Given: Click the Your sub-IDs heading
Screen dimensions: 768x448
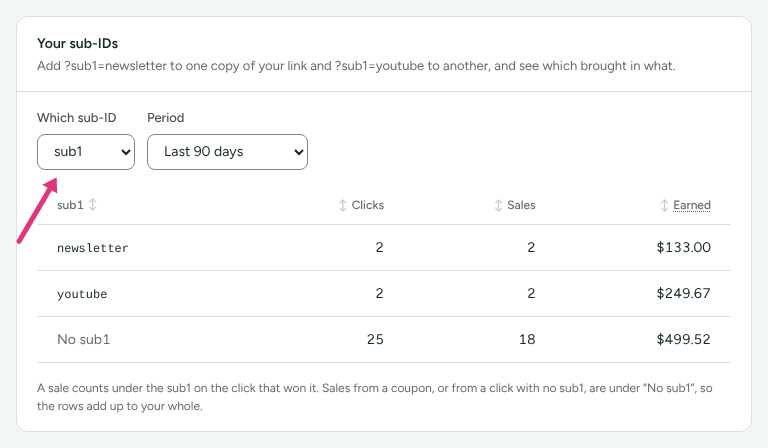Looking at the screenshot, I should (77, 44).
